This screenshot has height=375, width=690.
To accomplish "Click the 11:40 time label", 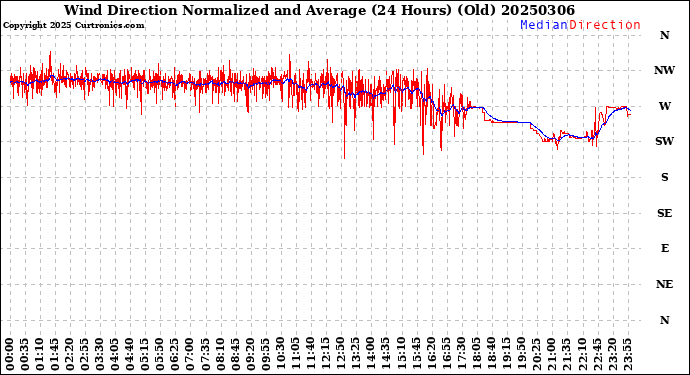I will click(310, 354).
